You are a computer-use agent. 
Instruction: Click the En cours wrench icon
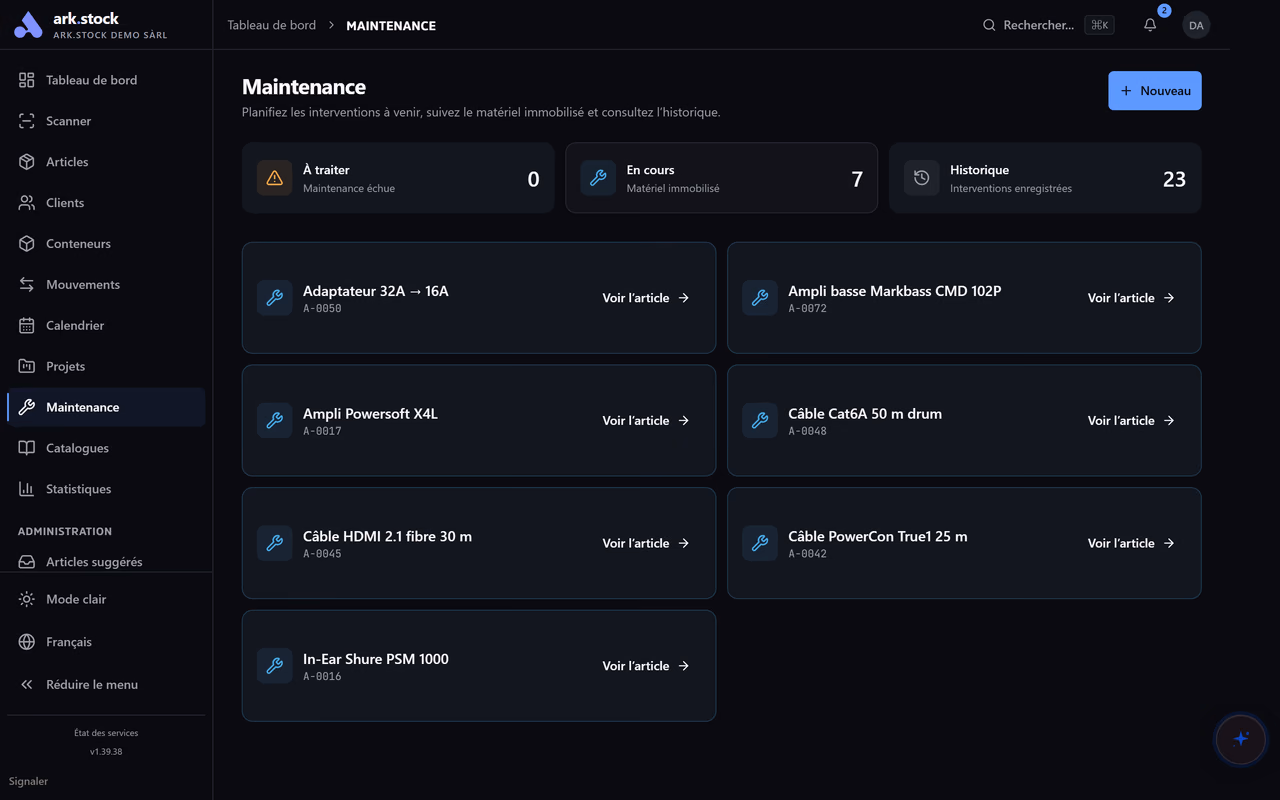(598, 178)
